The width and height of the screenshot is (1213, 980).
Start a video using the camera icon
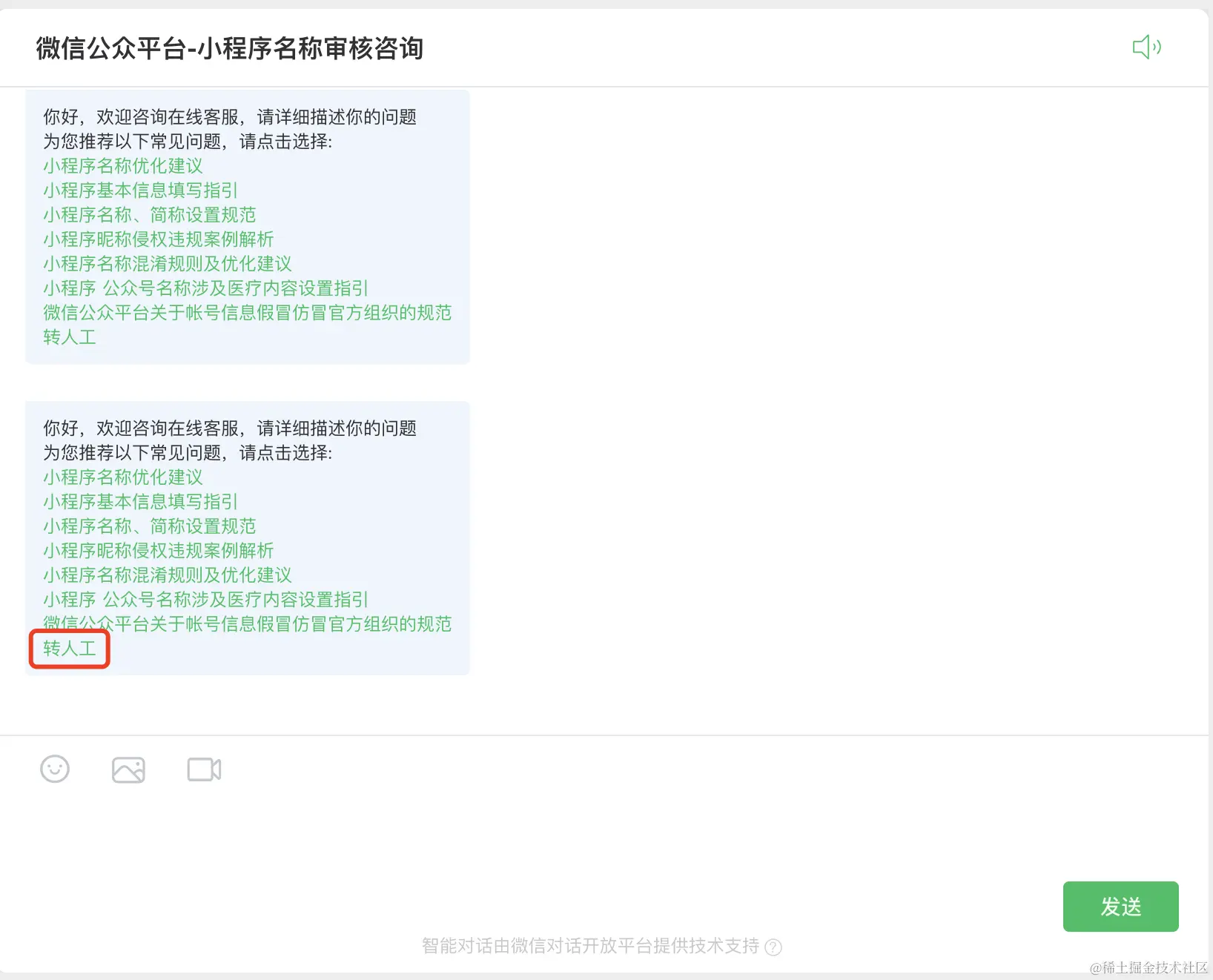pyautogui.click(x=204, y=769)
